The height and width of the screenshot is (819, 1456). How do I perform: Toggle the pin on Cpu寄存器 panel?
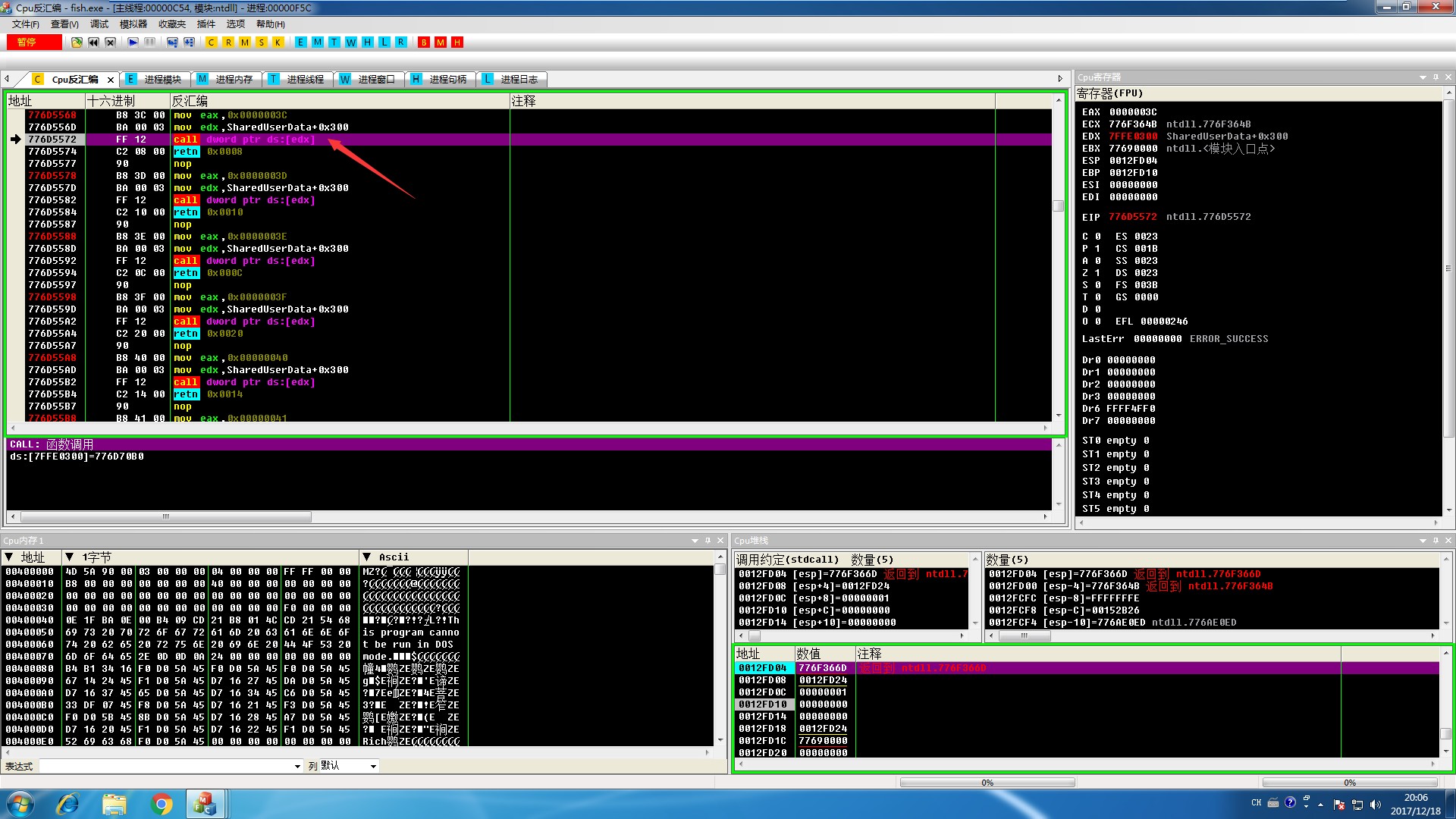tap(1436, 77)
